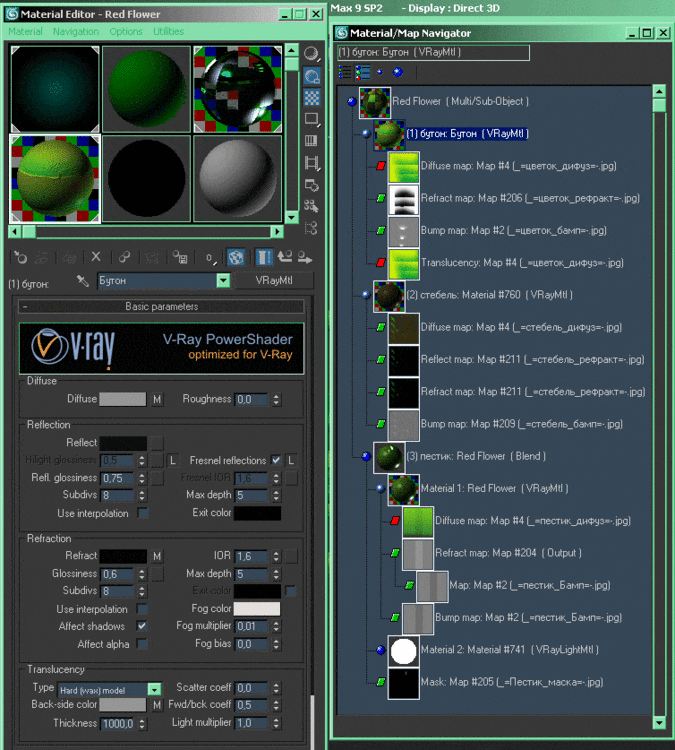Image resolution: width=675 pixels, height=750 pixels.
Task: Open the Options menu
Action: click(x=126, y=32)
